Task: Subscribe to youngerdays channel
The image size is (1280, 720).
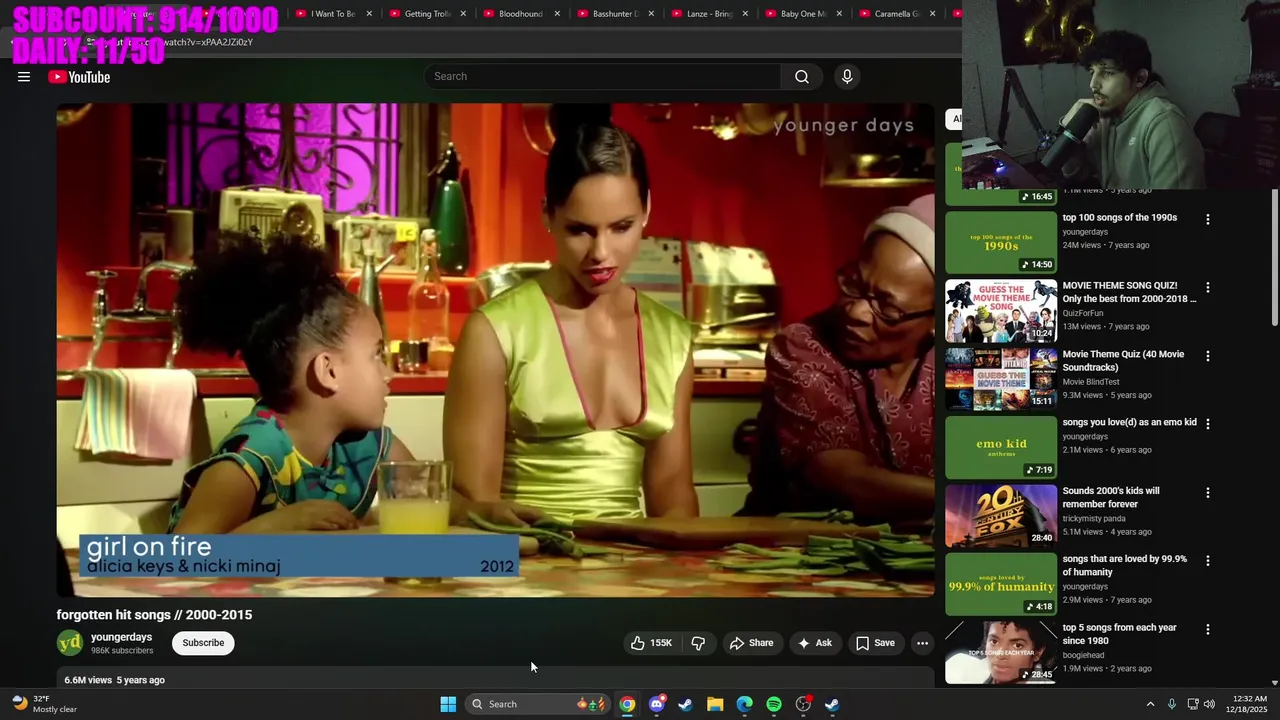Action: [203, 643]
